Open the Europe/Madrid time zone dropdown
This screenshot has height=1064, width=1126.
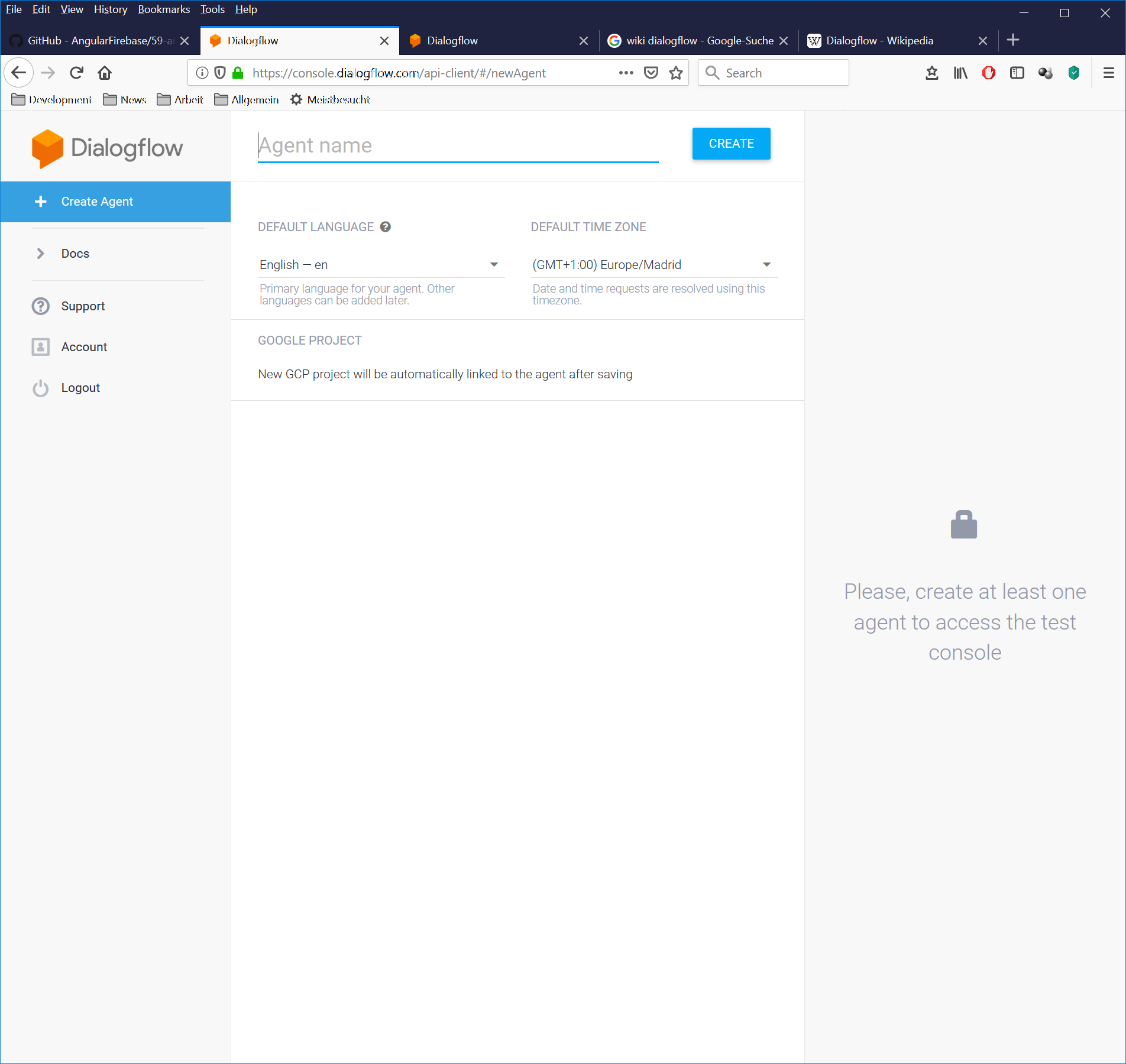point(653,265)
